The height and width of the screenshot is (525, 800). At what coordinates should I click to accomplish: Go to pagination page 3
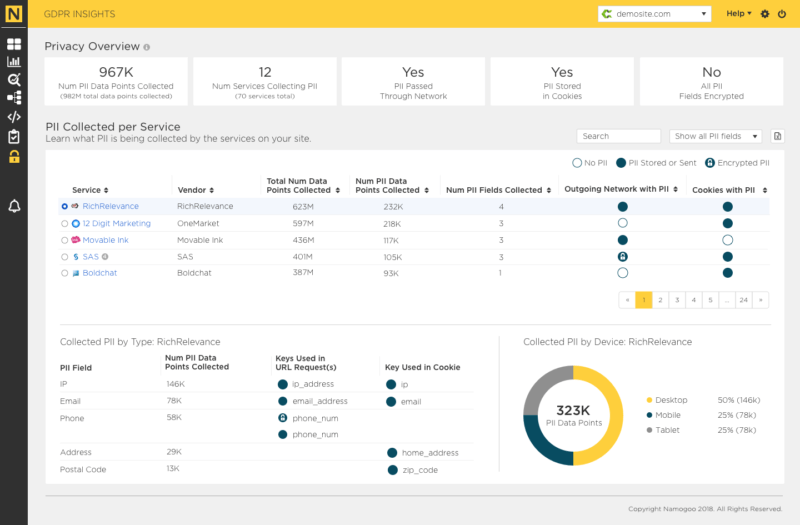(677, 300)
